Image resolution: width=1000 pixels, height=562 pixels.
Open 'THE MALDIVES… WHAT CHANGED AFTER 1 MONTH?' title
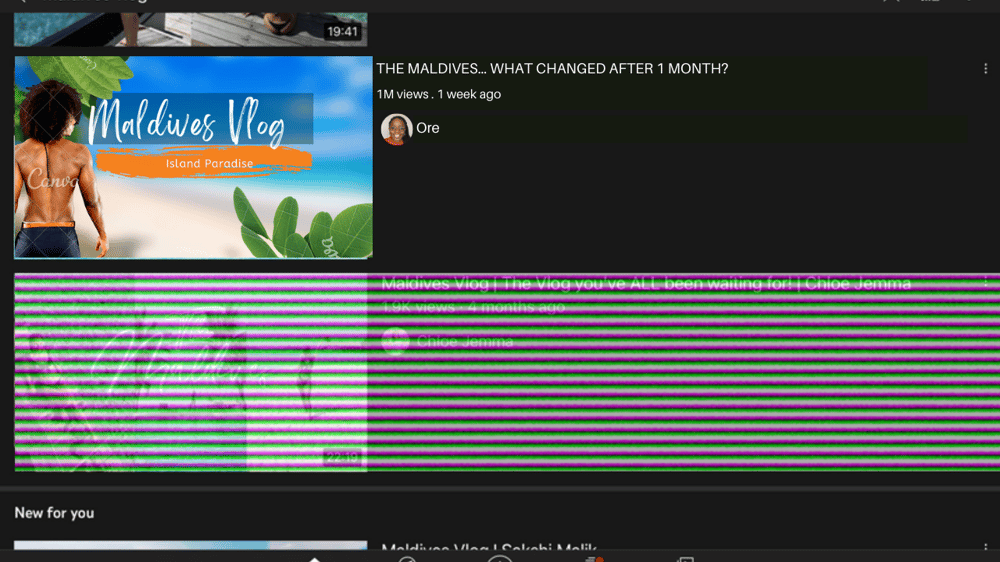tap(552, 69)
